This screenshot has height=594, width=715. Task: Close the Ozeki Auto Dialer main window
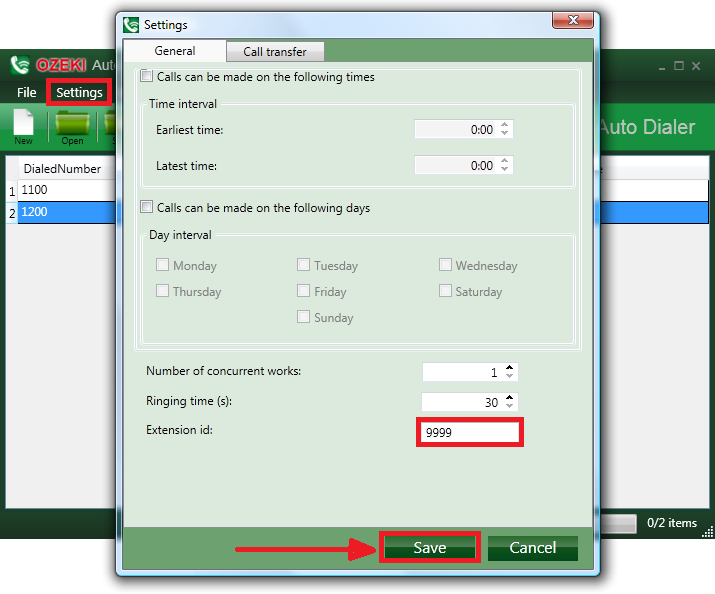[x=696, y=66]
